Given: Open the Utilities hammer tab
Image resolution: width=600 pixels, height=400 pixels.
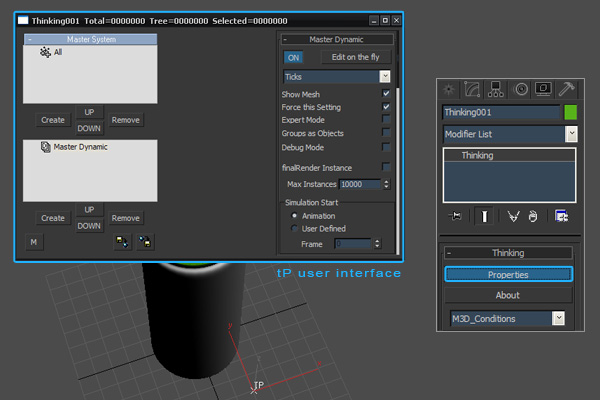Looking at the screenshot, I should (566, 89).
